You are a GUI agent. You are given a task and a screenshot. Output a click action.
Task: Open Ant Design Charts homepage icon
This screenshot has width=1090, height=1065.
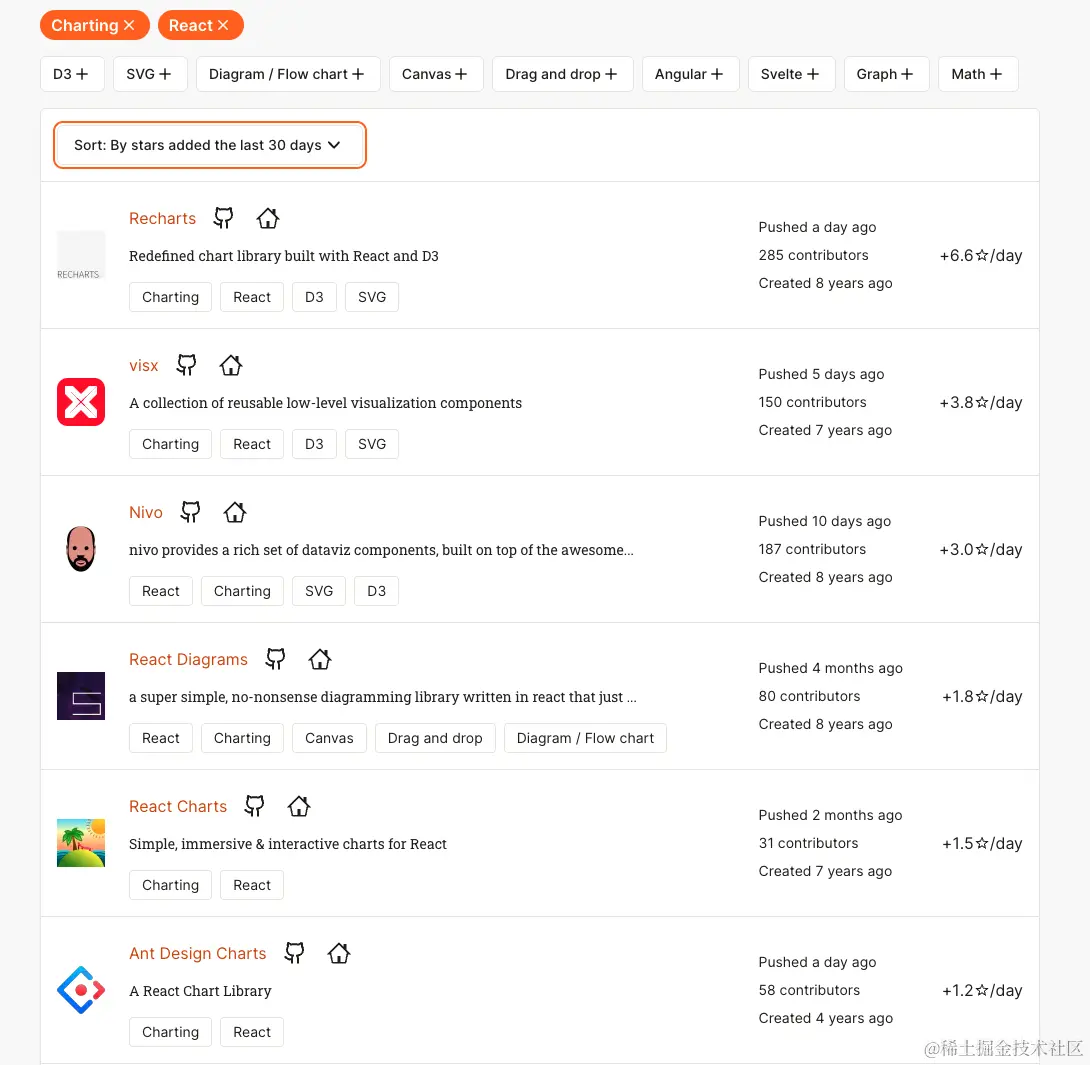(339, 953)
